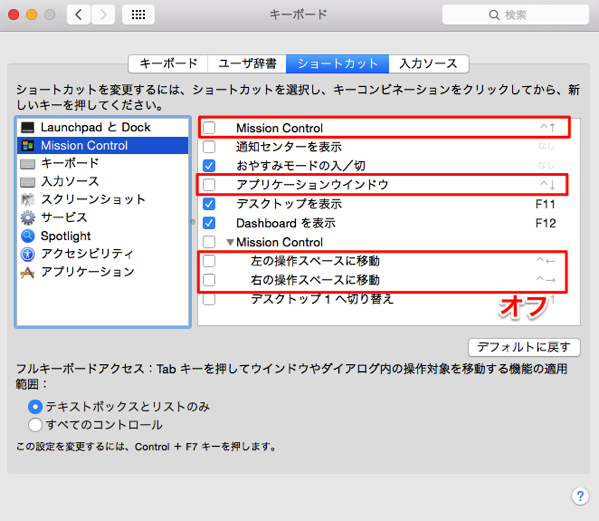Open the Show All grid icon
Image resolution: width=599 pixels, height=521 pixels.
[138, 15]
